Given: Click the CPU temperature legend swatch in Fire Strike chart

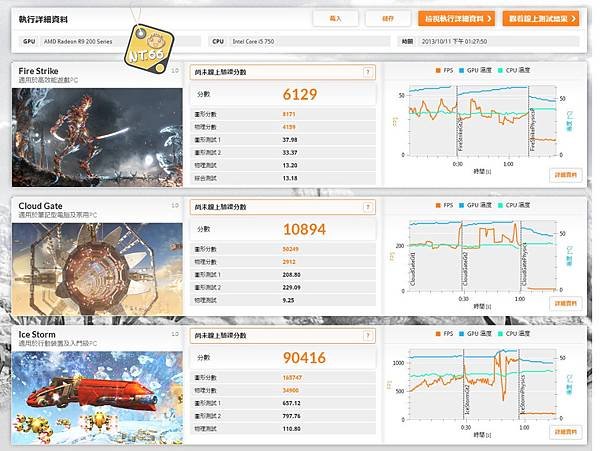Looking at the screenshot, I should click(x=501, y=70).
